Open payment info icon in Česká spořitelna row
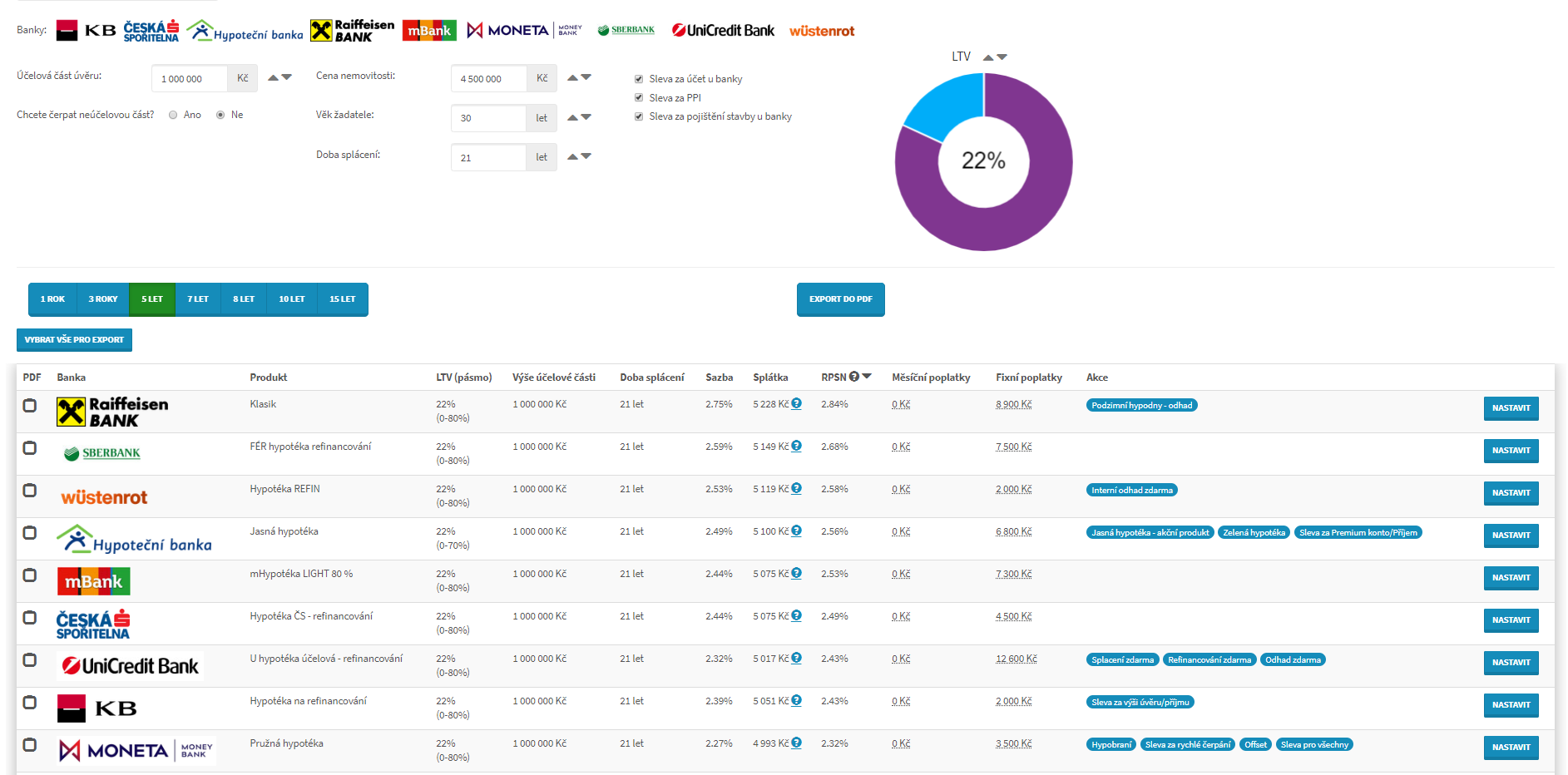Viewport: 1568px width, 775px height. point(796,615)
